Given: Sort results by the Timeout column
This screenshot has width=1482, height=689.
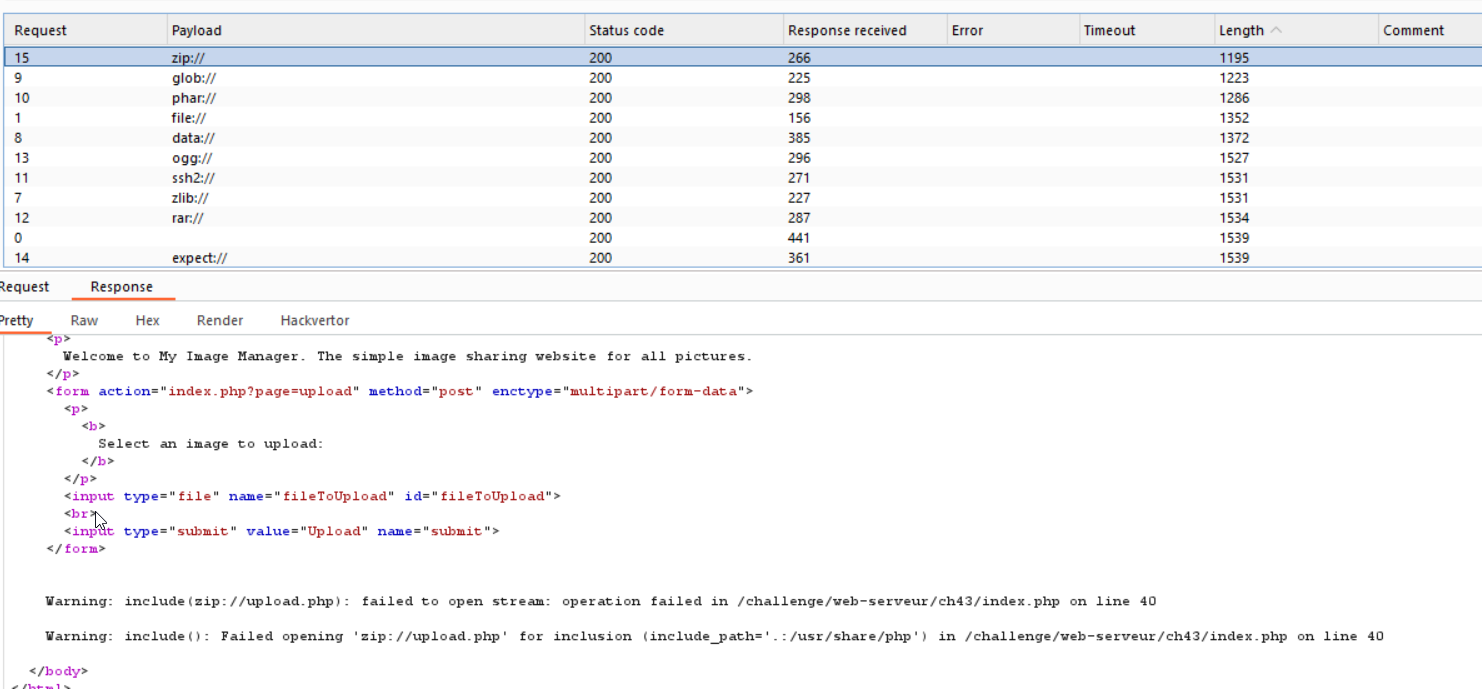Looking at the screenshot, I should (1109, 29).
